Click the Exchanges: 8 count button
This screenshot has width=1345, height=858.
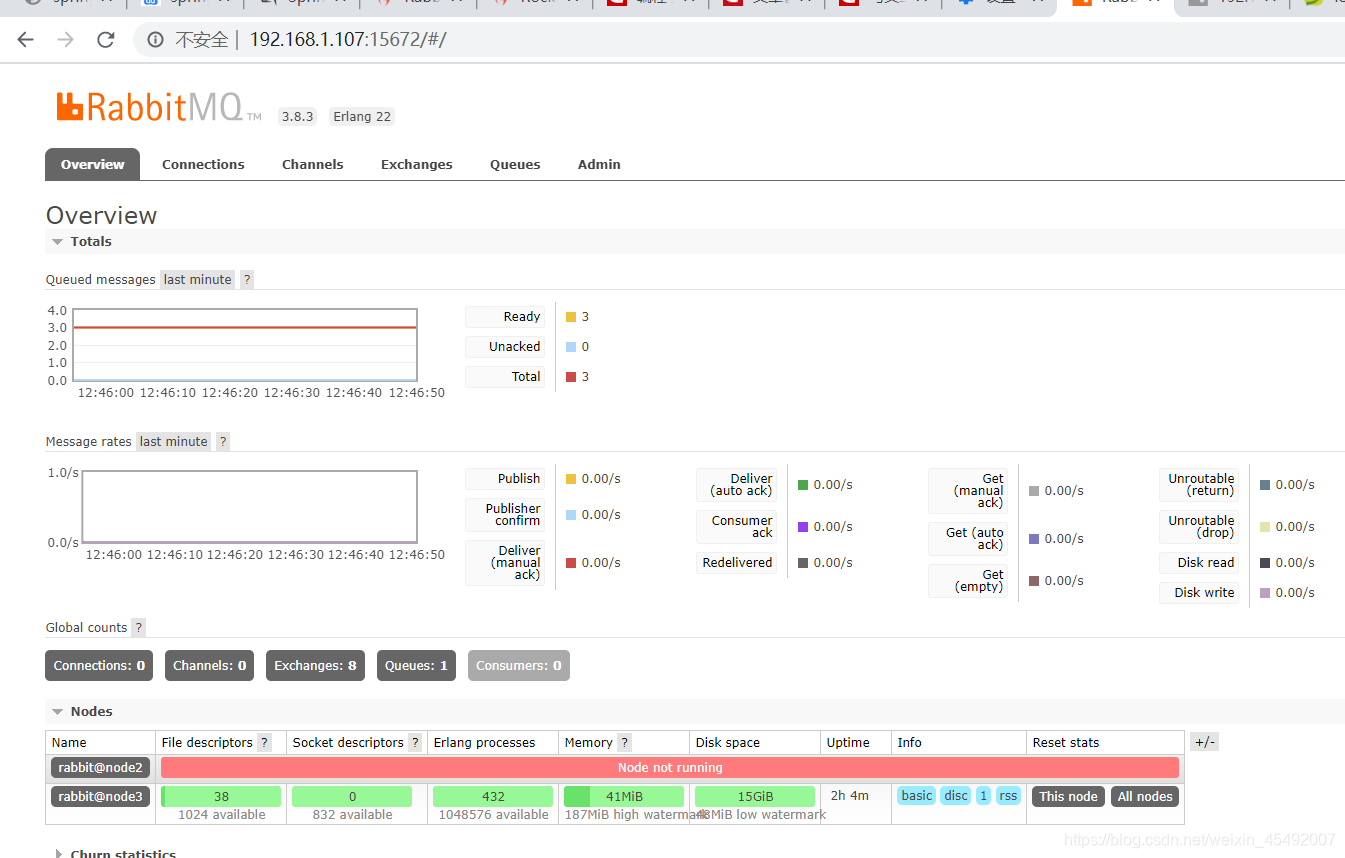315,666
